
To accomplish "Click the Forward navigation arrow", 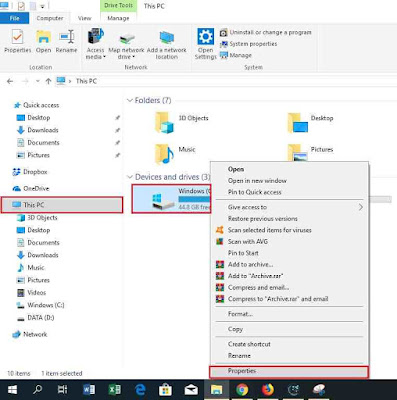I will click(25, 81).
